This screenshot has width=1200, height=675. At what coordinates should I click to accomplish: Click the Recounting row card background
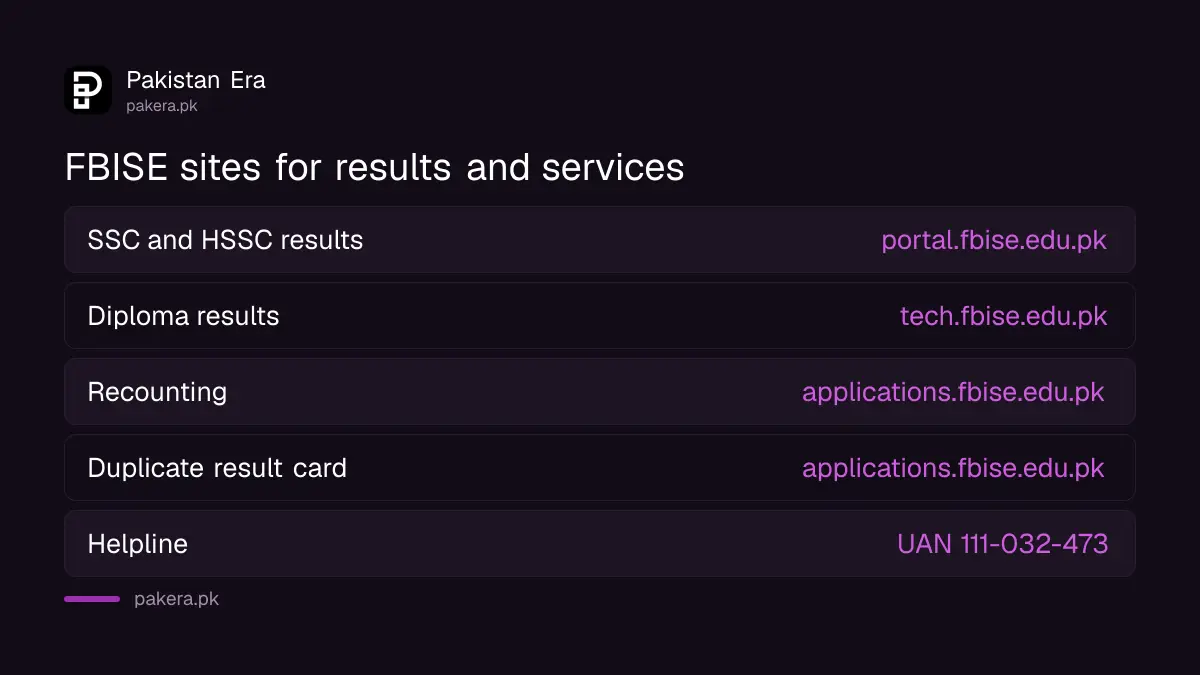click(x=600, y=392)
